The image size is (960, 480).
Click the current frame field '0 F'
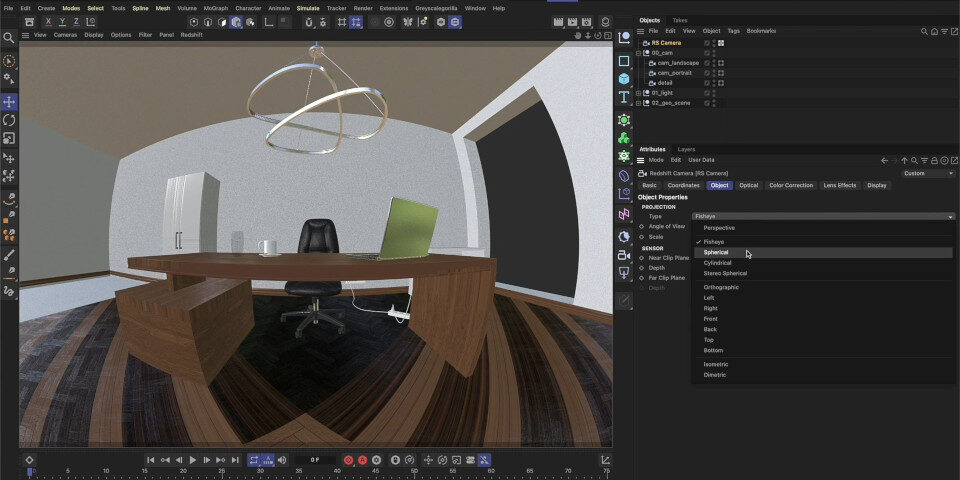tap(315, 460)
